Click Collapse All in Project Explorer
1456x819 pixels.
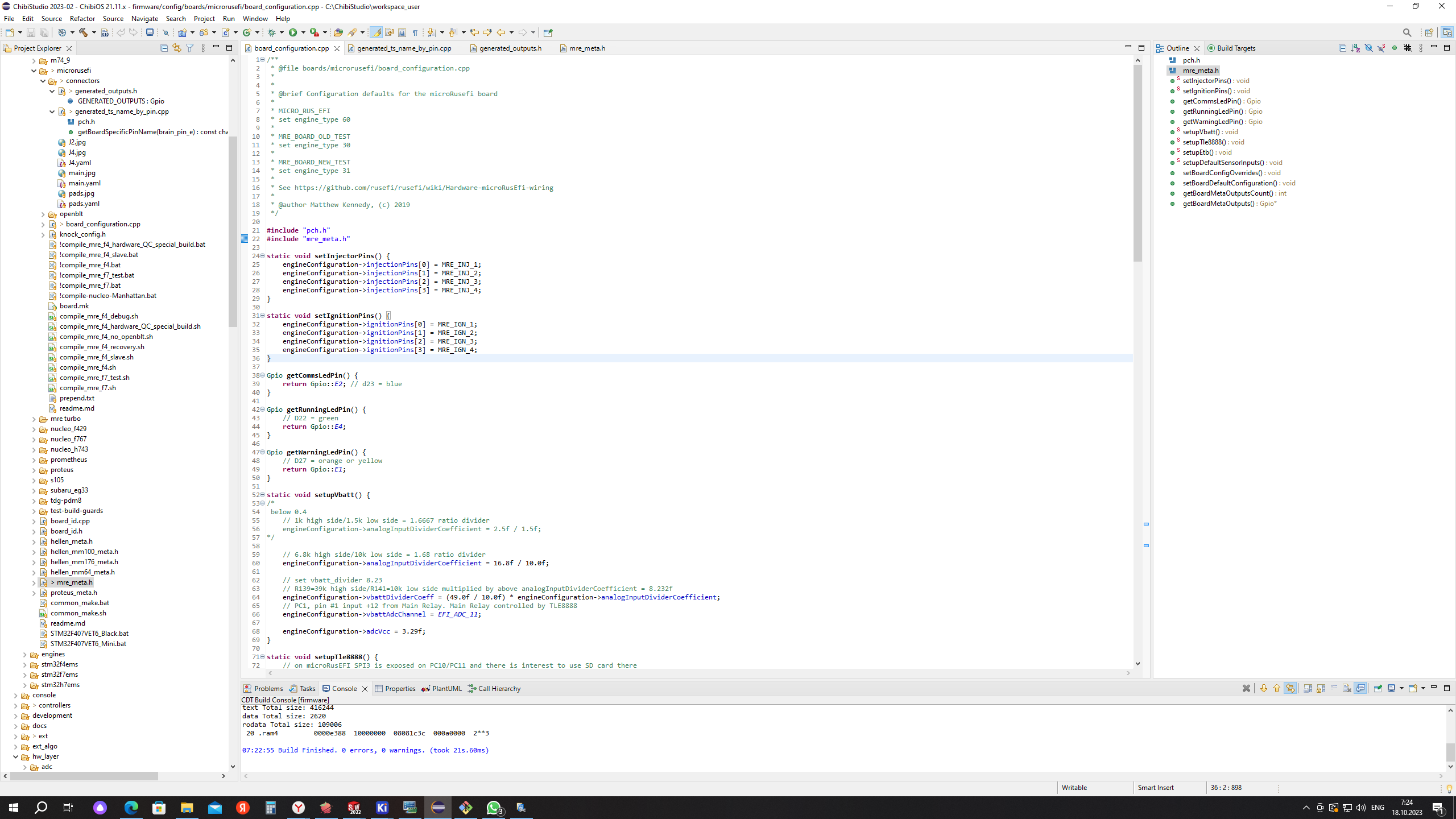pos(164,48)
